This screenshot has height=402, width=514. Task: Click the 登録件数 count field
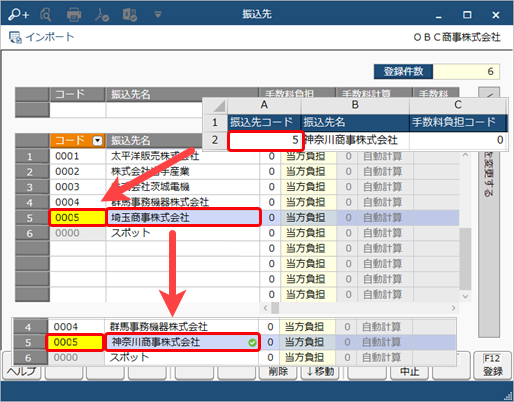pos(466,71)
